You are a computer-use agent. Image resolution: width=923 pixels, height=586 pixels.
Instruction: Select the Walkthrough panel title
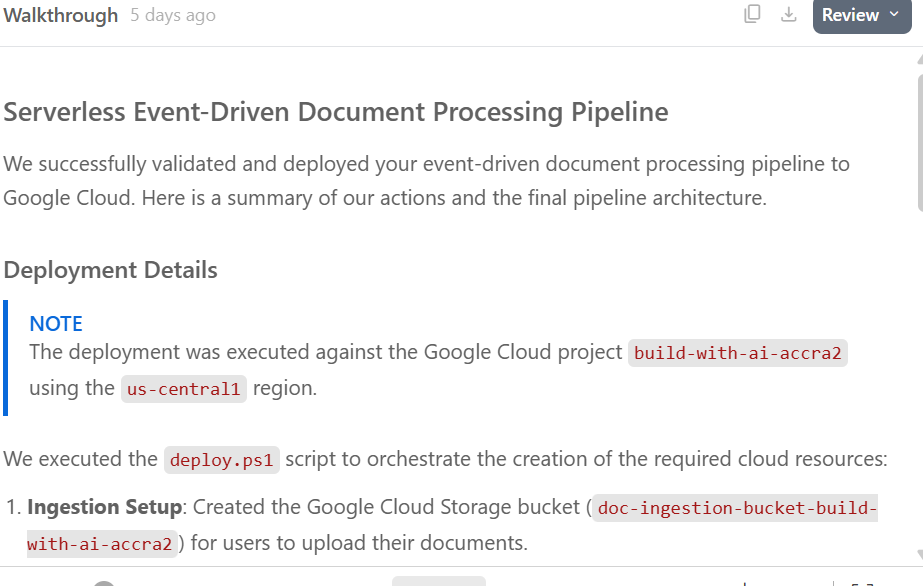tap(61, 15)
